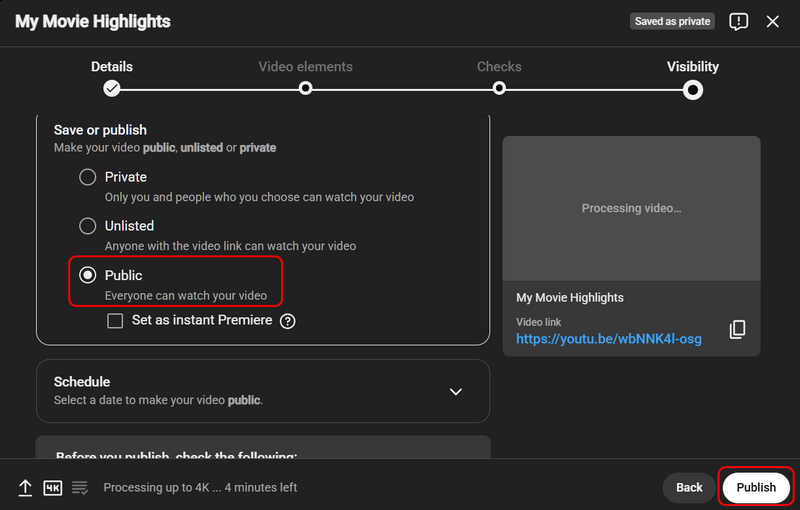Screen dimensions: 800x510
Task: Click 'Everyone can watch your video' text
Action: [x=186, y=296]
